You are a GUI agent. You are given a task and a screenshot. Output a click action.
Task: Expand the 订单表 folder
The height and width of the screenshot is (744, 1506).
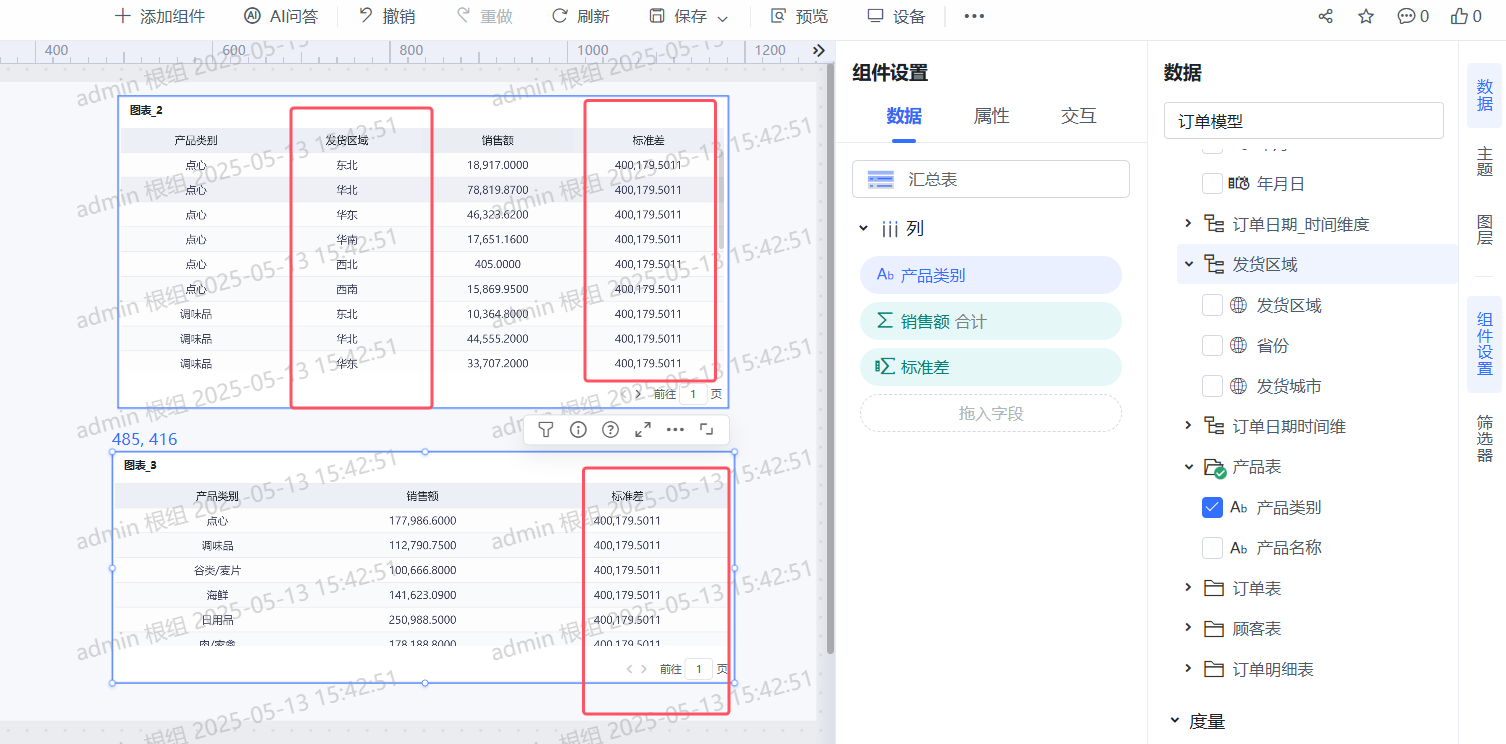1188,588
